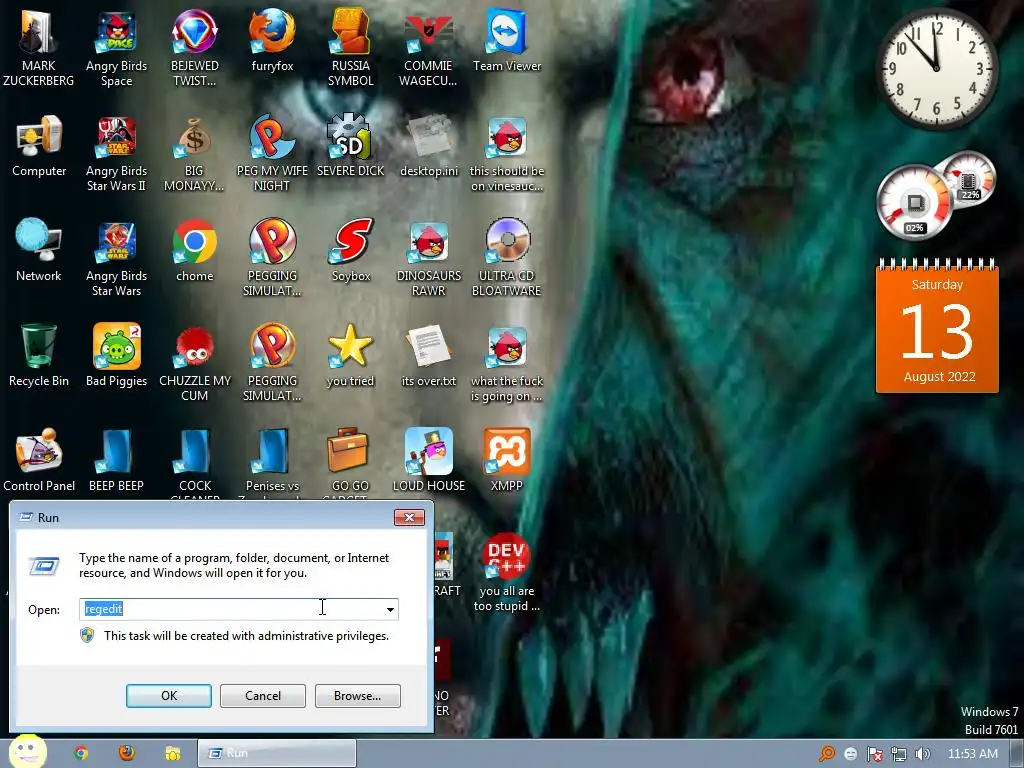Close the Run dialog window
The image size is (1024, 768).
tap(409, 517)
